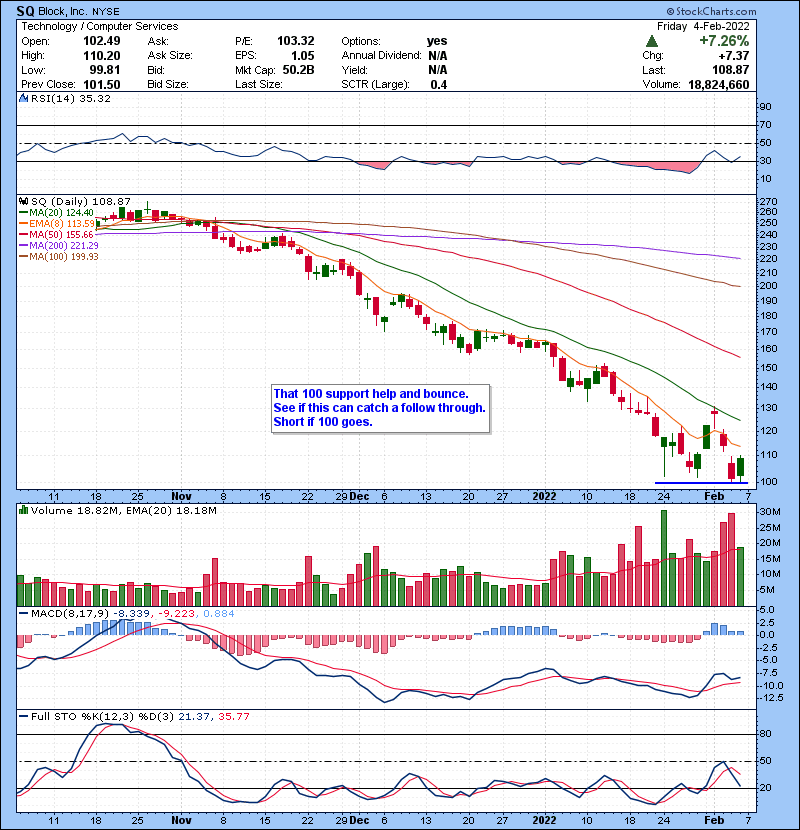
Task: Click the Low value 99.81
Action: click(x=105, y=70)
